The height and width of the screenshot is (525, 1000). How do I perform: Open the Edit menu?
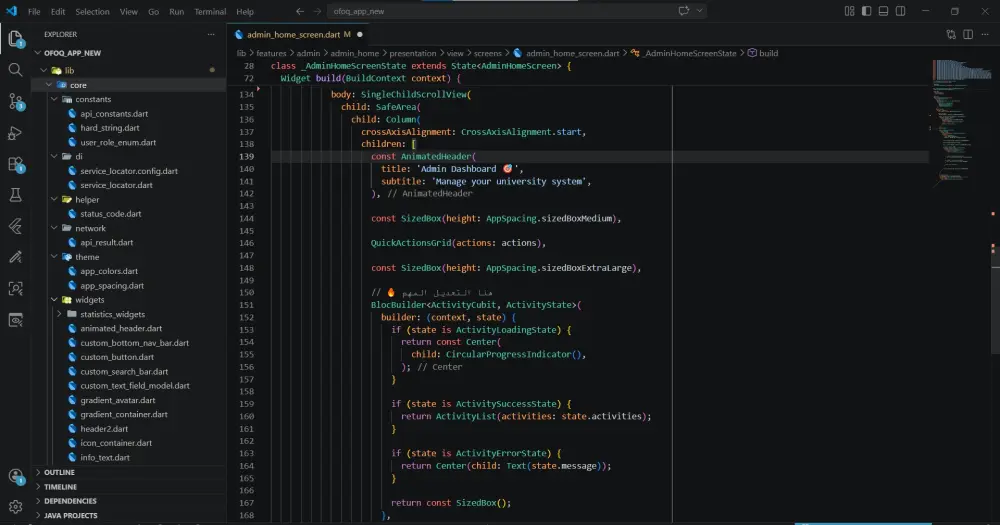tap(58, 11)
